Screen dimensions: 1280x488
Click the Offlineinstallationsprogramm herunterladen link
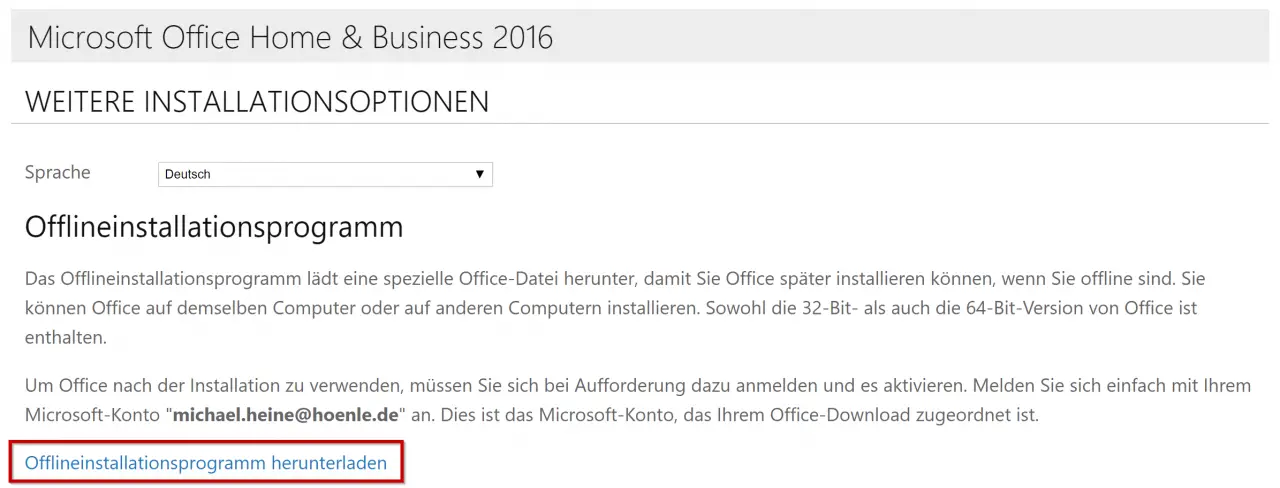click(205, 463)
